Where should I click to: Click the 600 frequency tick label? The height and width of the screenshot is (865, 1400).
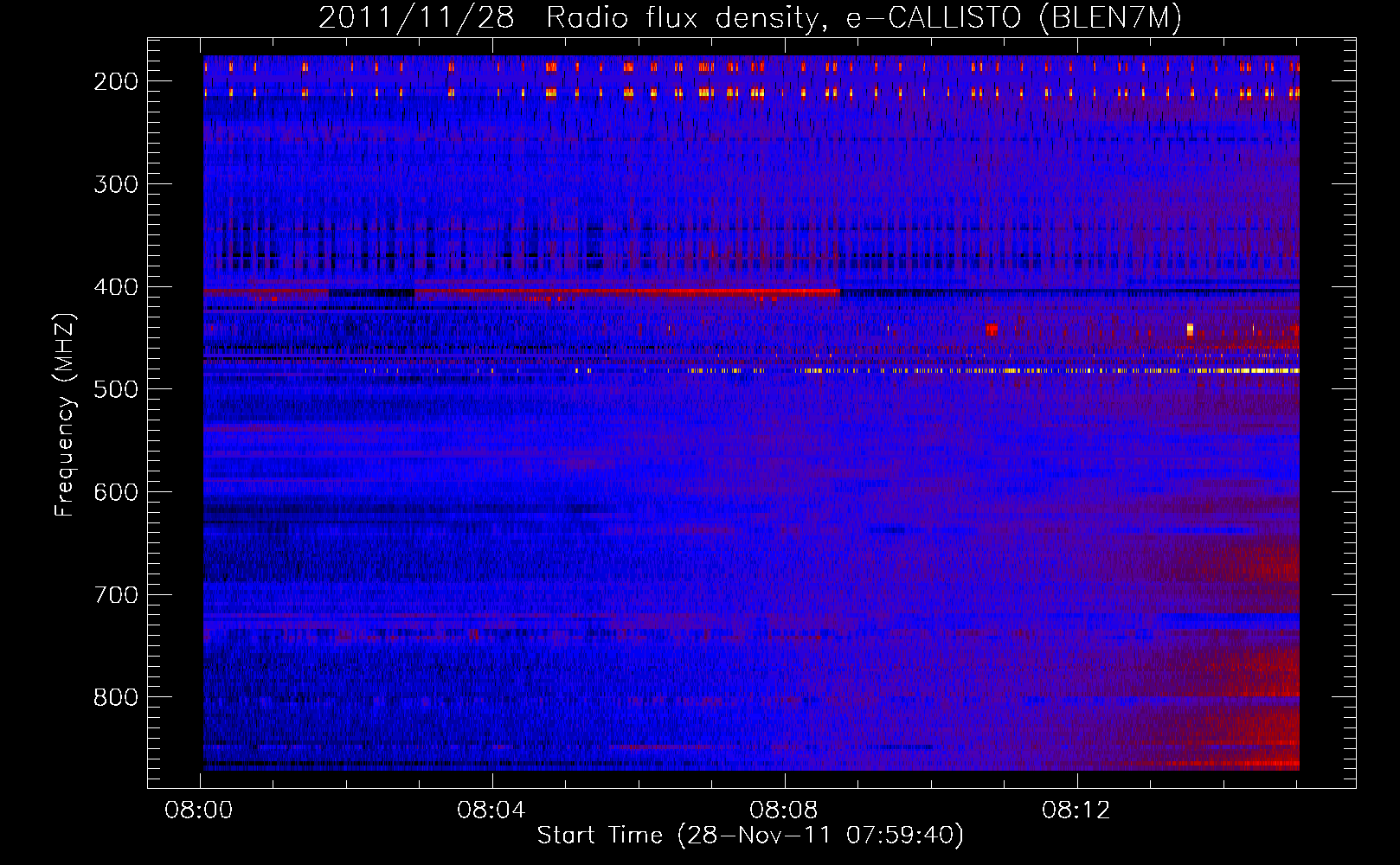116,492
